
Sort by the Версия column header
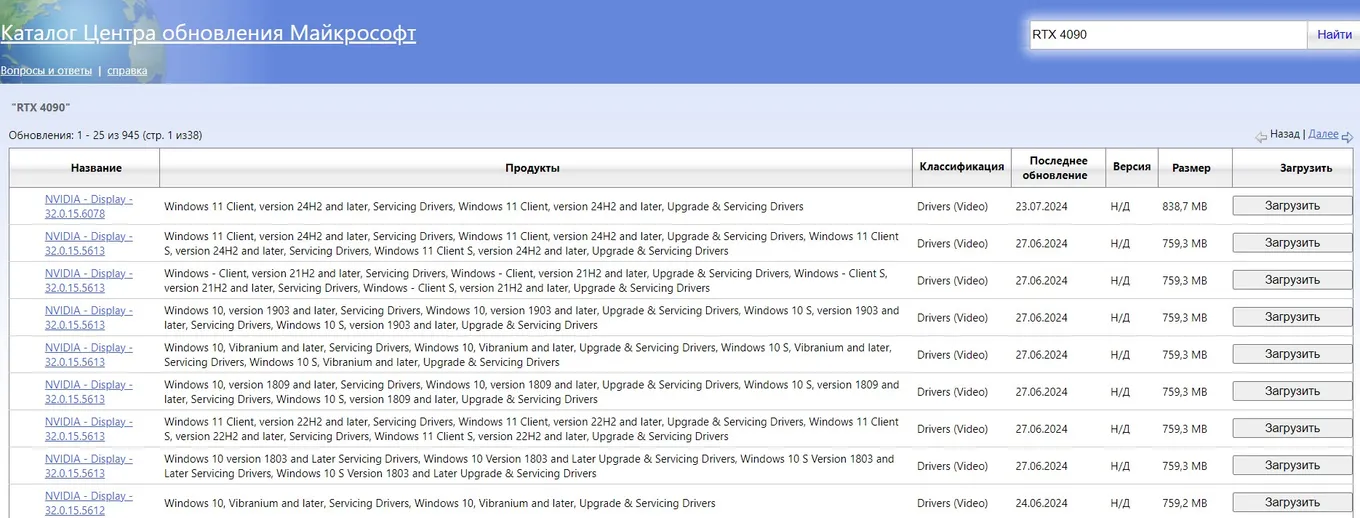(x=1132, y=167)
